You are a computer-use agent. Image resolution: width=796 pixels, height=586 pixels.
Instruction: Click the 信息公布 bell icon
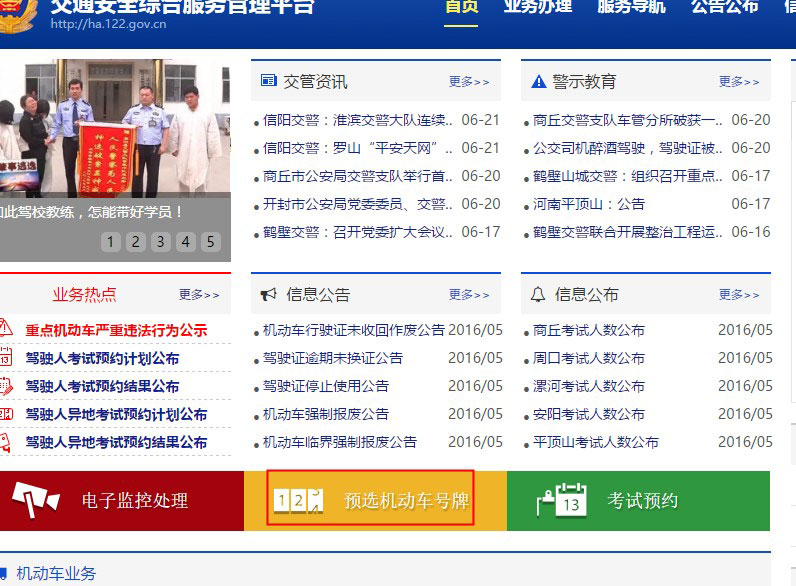(538, 294)
